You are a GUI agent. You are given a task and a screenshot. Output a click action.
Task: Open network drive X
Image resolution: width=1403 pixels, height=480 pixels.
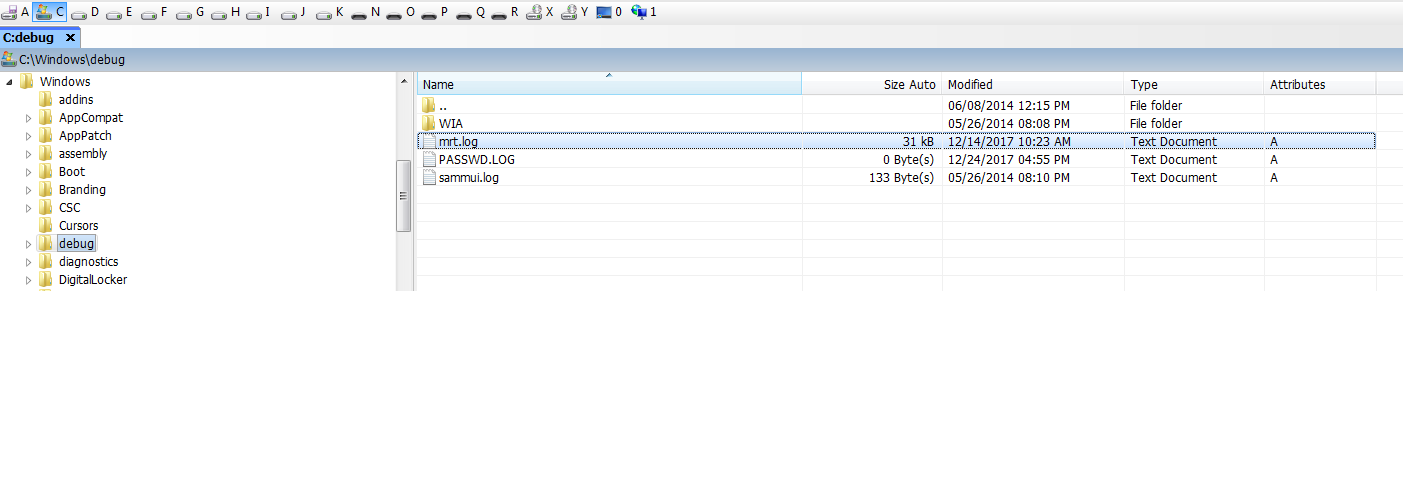point(540,12)
